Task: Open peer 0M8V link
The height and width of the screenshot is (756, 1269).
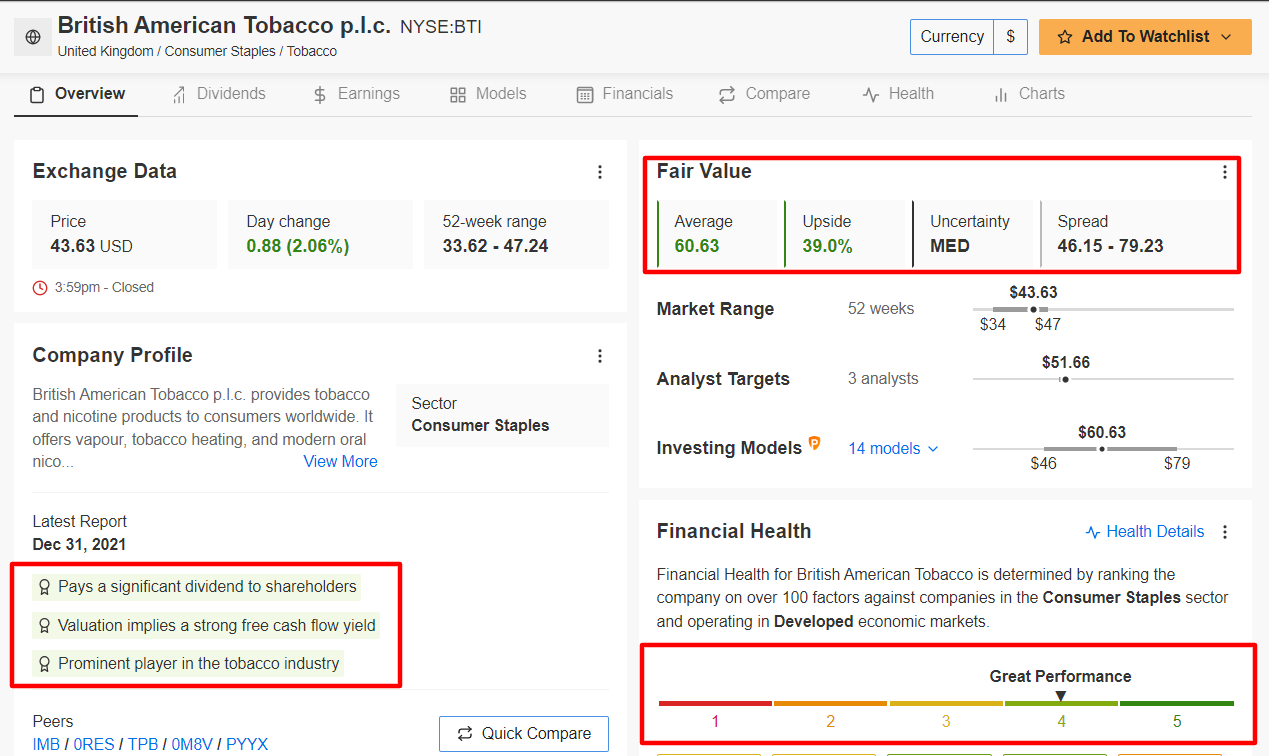Action: point(193,745)
